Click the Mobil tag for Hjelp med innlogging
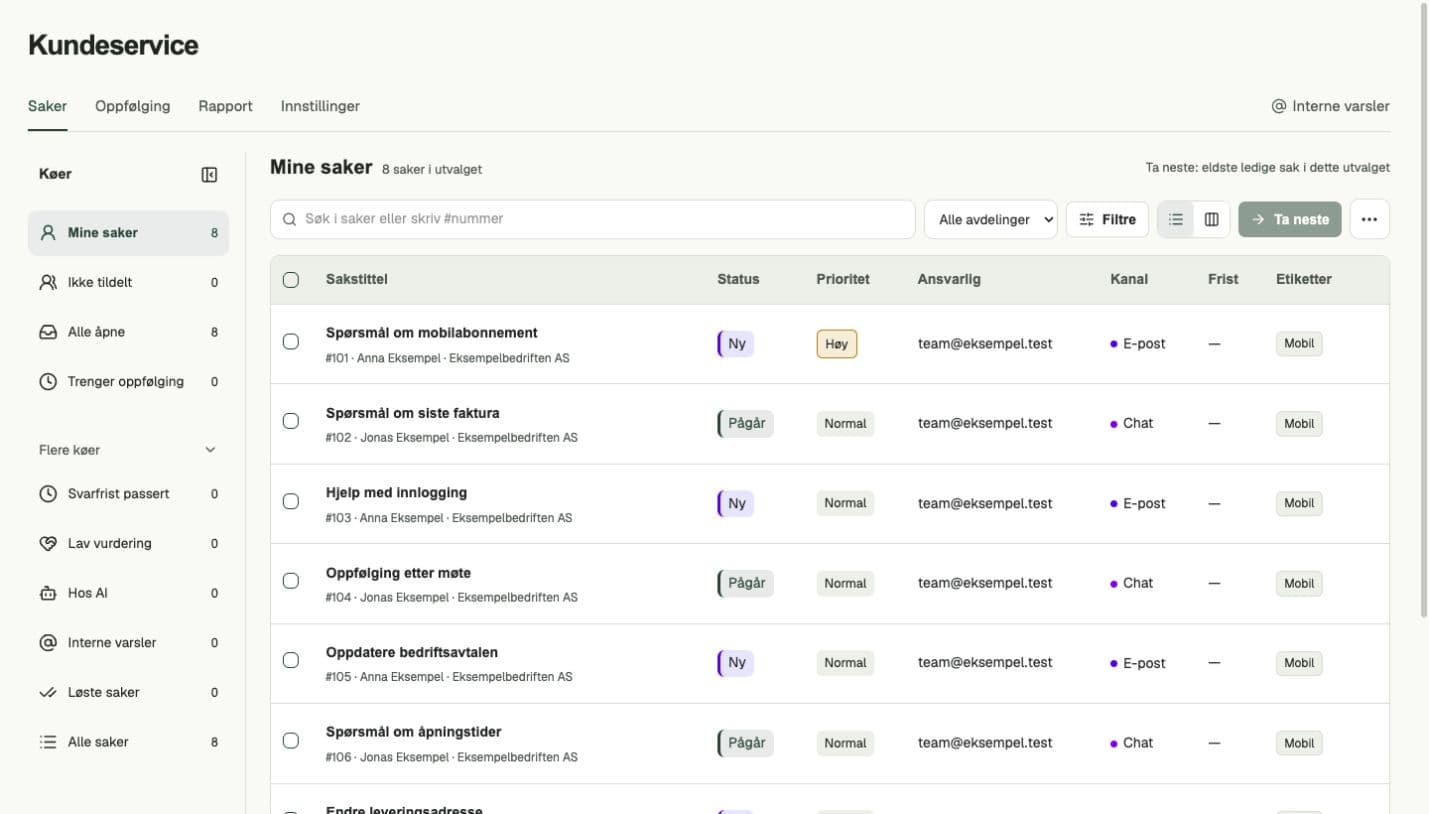1429x814 pixels. point(1299,503)
